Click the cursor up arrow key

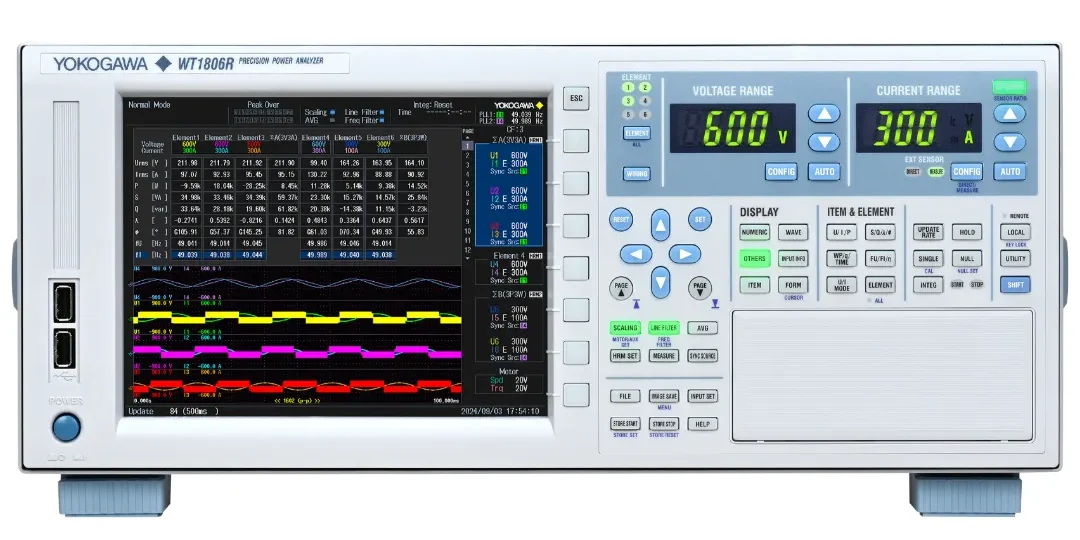(x=661, y=225)
